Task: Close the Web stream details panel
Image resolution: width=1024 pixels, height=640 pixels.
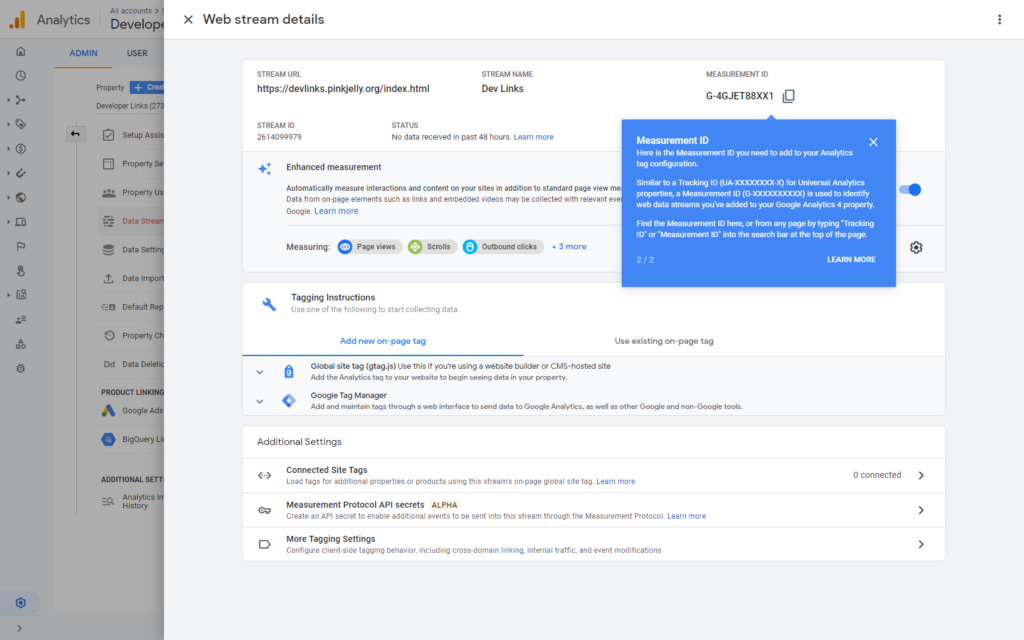Action: pos(188,19)
